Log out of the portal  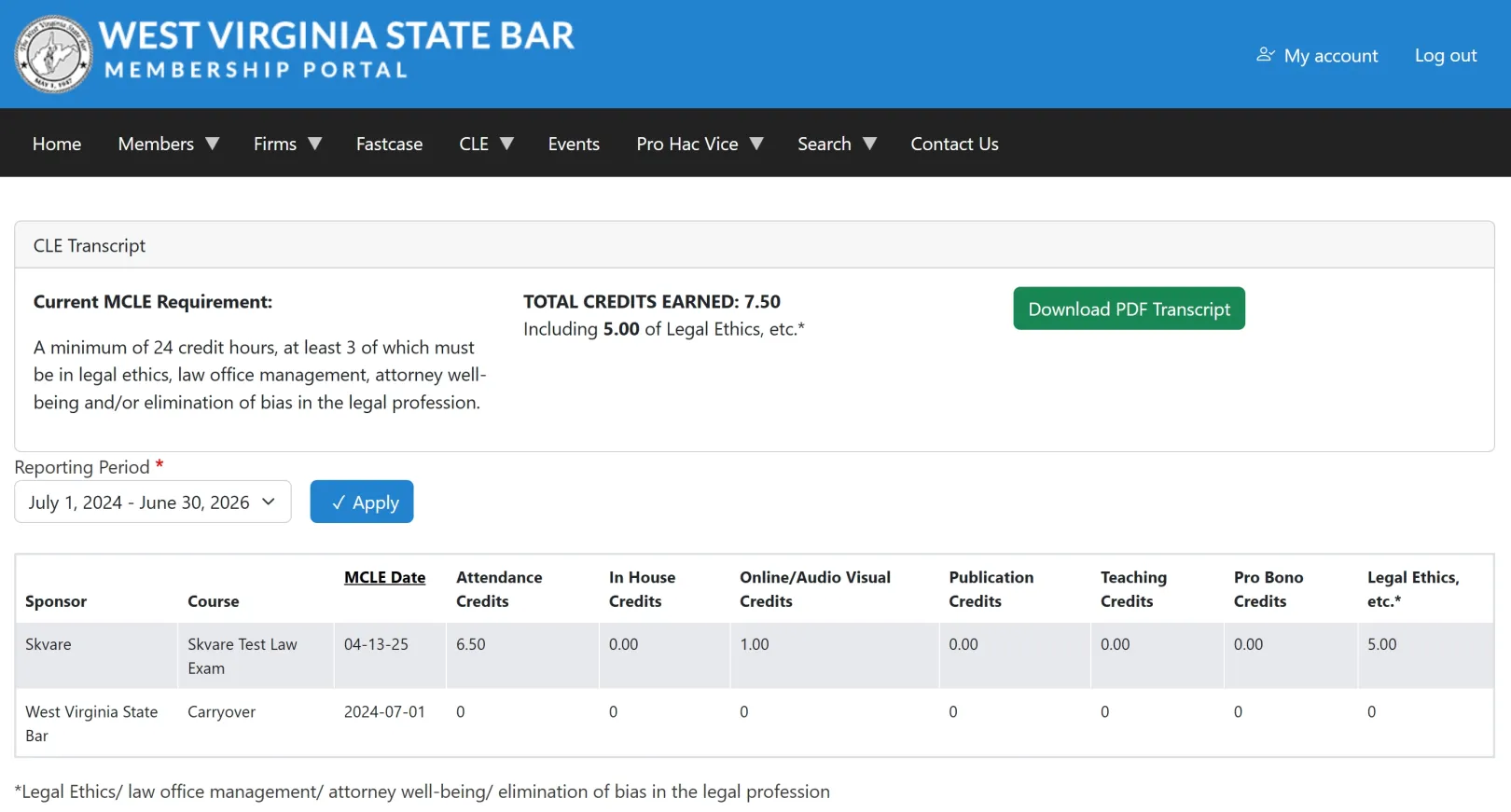pyautogui.click(x=1445, y=56)
